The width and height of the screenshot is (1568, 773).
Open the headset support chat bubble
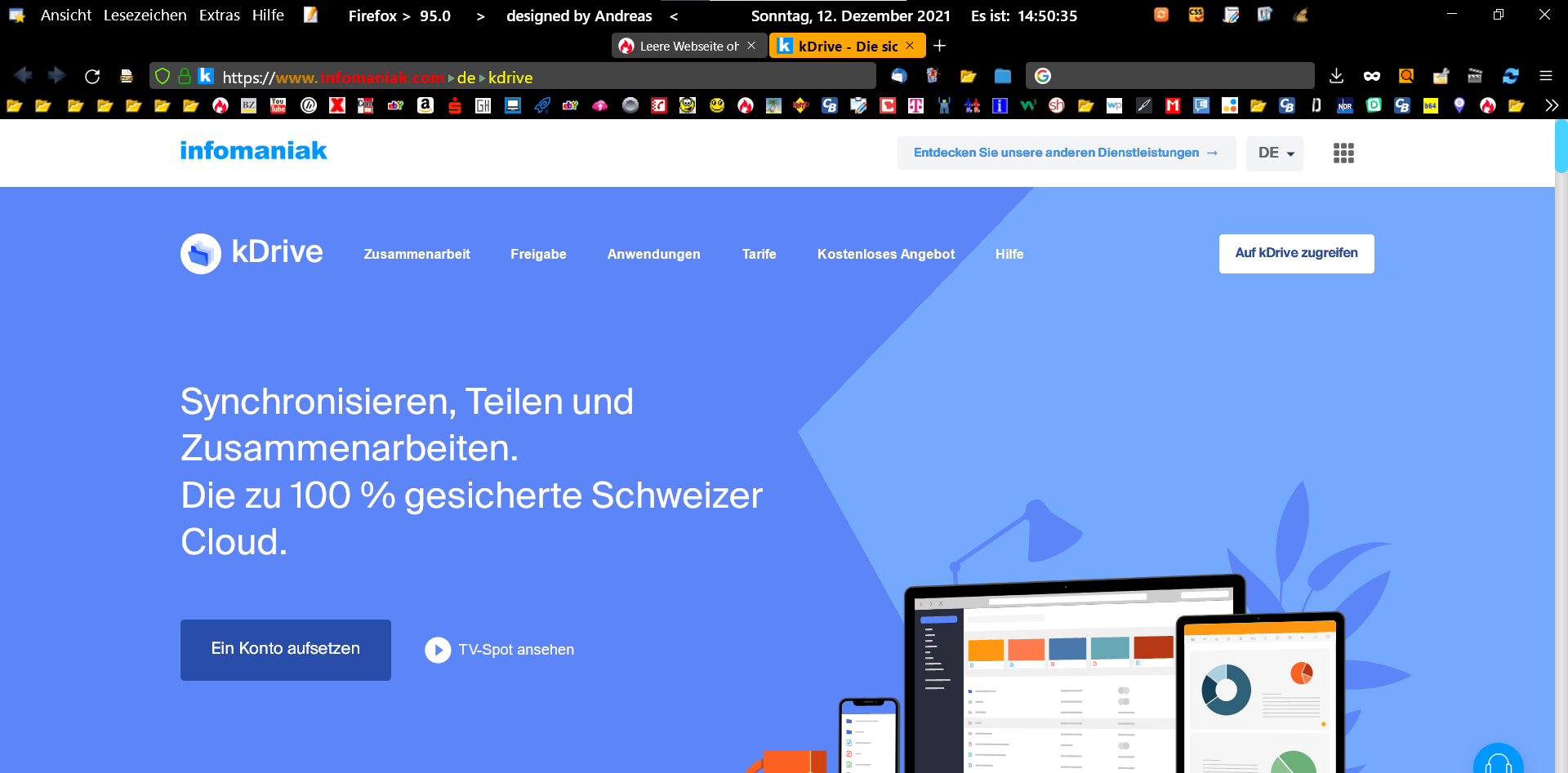[x=1499, y=759]
